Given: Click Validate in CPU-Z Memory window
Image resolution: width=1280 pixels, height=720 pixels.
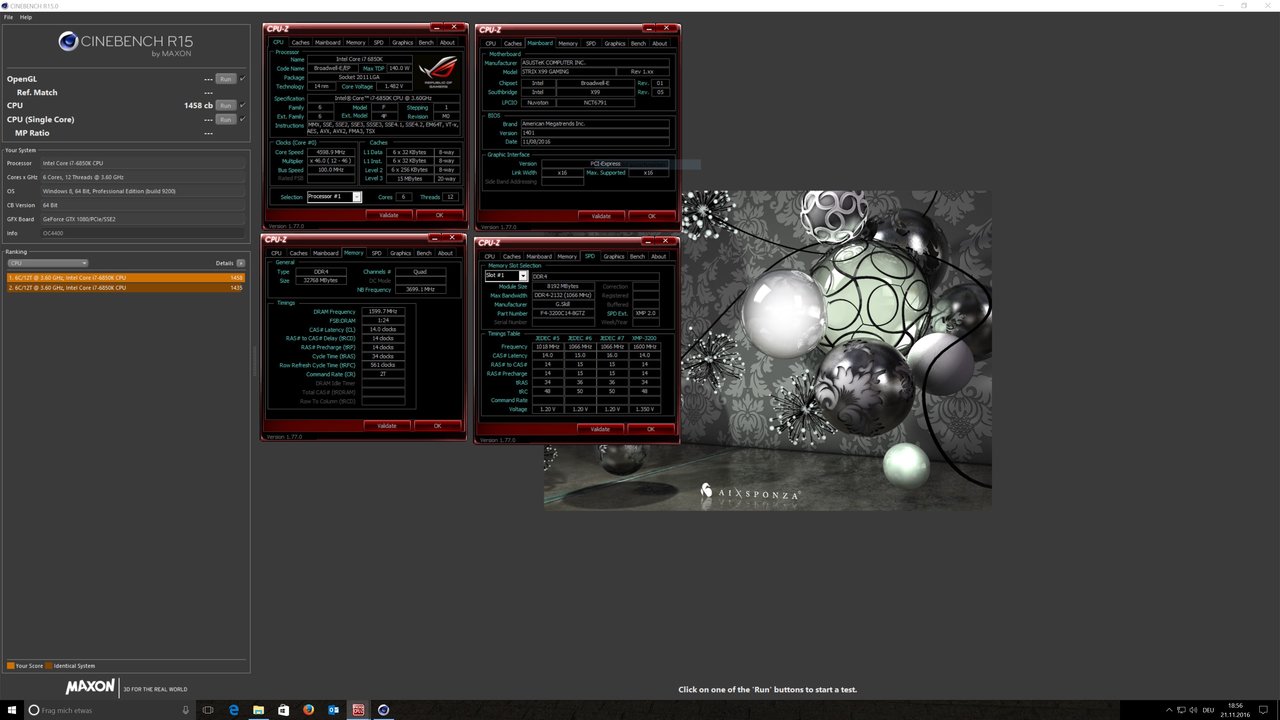Looking at the screenshot, I should click(387, 426).
